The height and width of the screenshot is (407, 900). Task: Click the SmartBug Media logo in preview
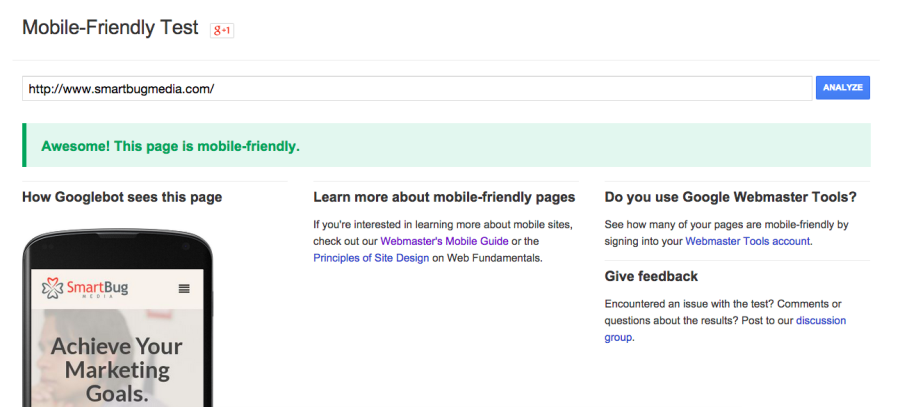(x=84, y=288)
